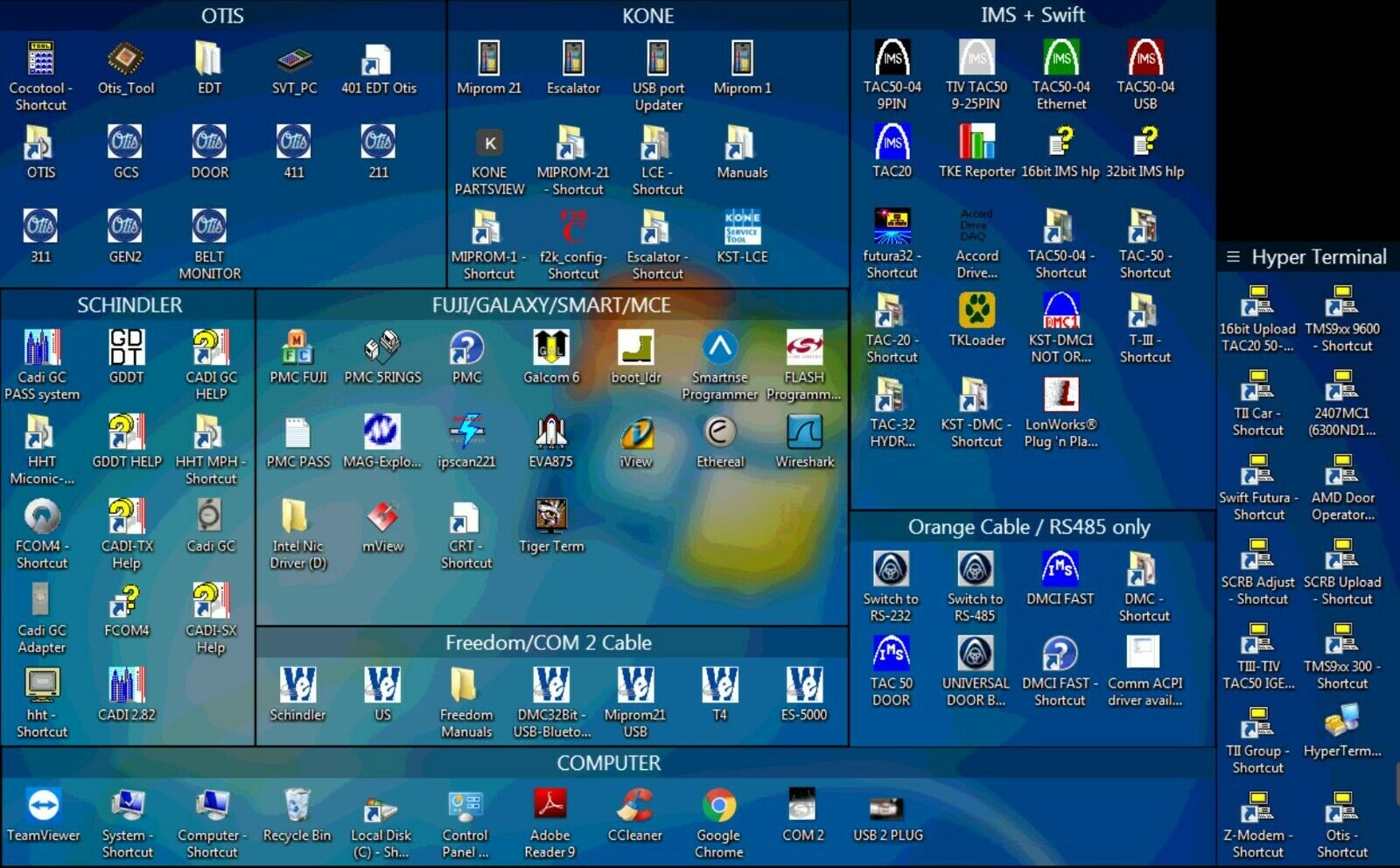Image resolution: width=1400 pixels, height=868 pixels.
Task: Open ipscan221 icon
Action: pos(466,432)
